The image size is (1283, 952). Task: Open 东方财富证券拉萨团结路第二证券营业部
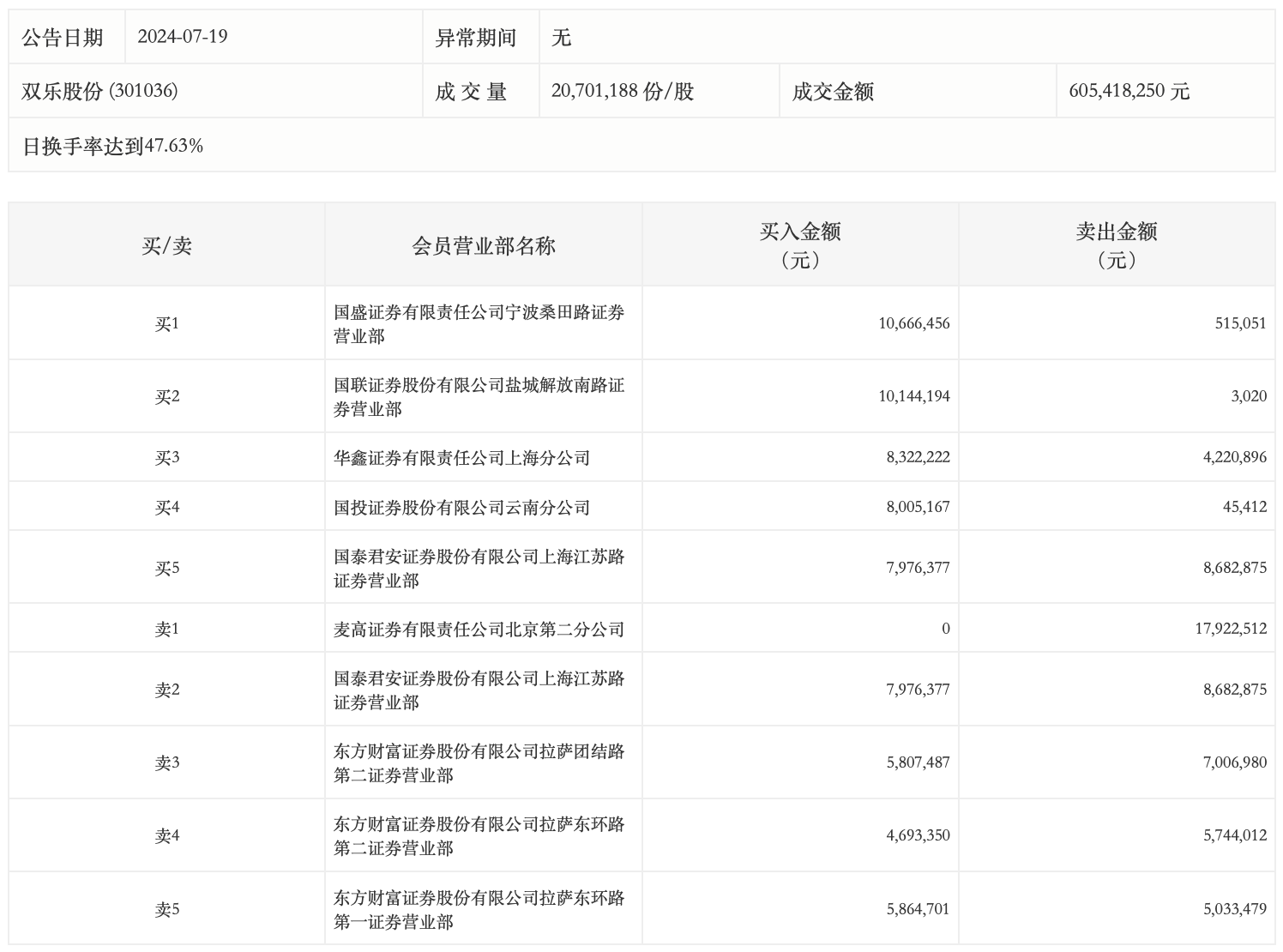pyautogui.click(x=479, y=763)
